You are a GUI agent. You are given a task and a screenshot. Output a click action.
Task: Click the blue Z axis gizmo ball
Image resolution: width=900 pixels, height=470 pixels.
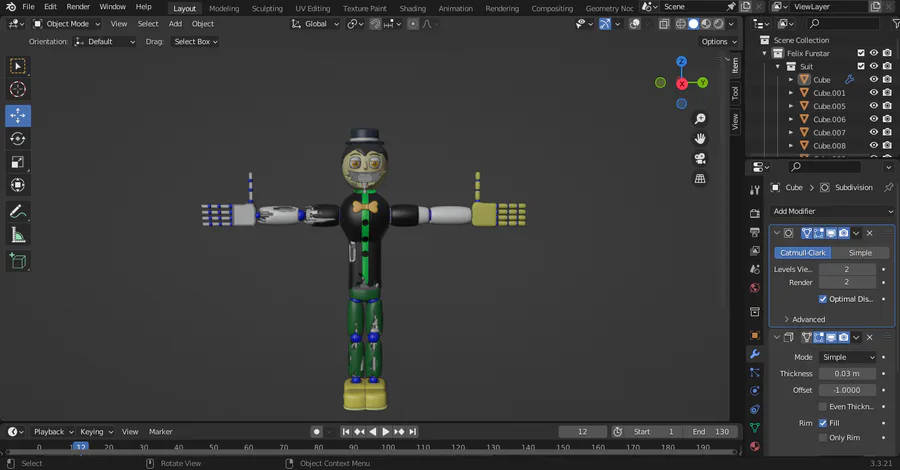tap(681, 61)
